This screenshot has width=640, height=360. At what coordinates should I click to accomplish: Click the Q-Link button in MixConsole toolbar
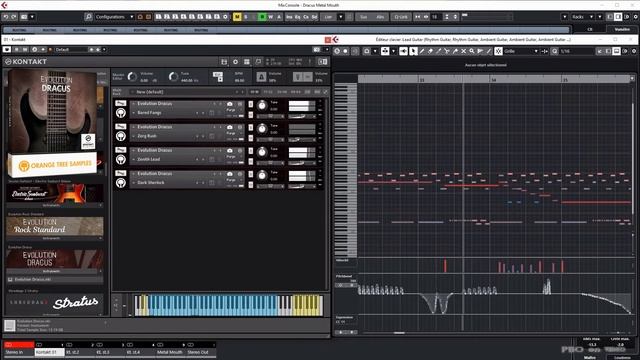tap(401, 17)
